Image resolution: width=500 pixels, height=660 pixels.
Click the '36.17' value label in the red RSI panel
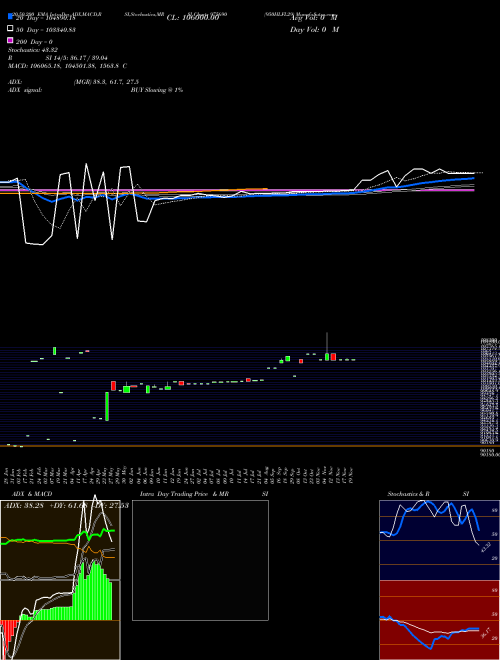coord(486,633)
